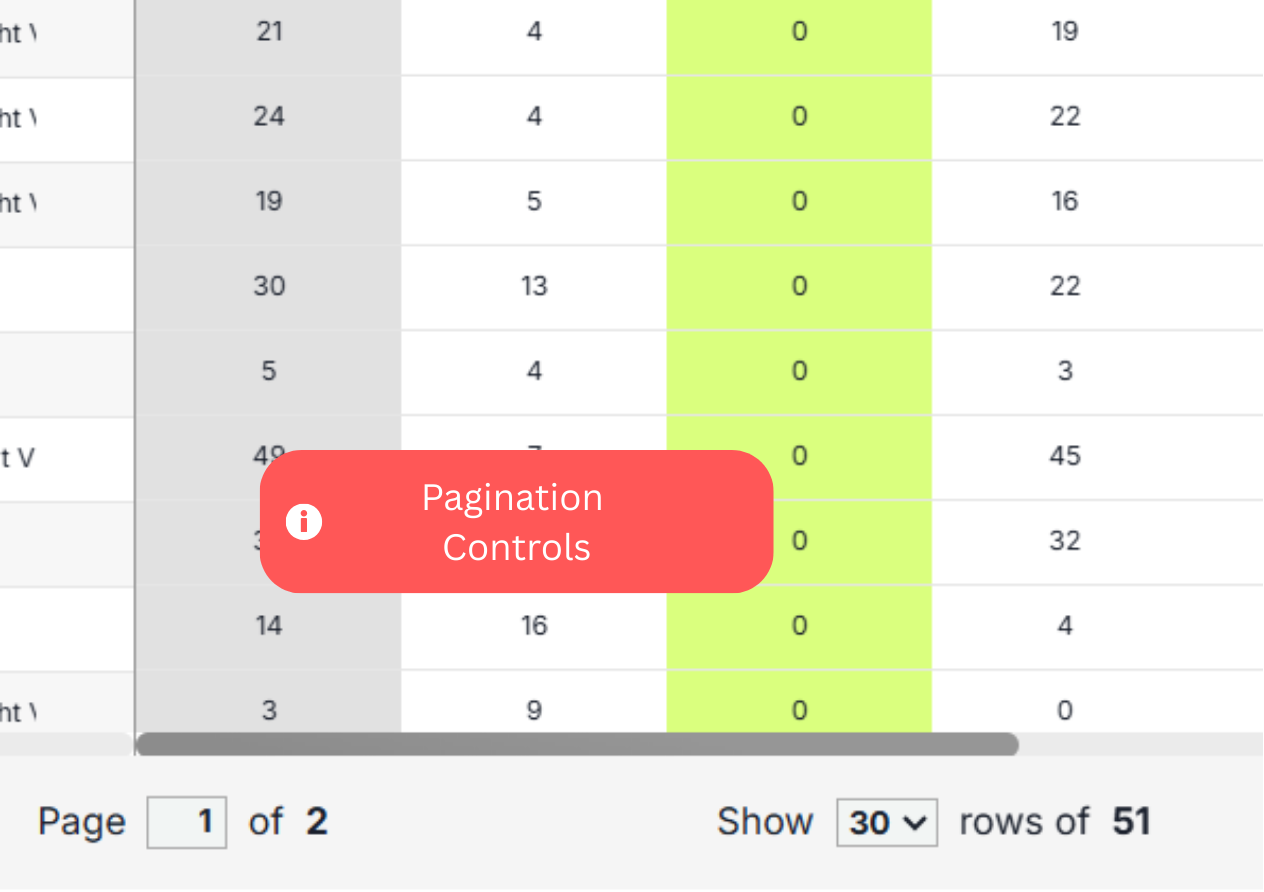Image resolution: width=1264 pixels, height=892 pixels.
Task: Select the cell with value 32
Action: click(x=1065, y=542)
